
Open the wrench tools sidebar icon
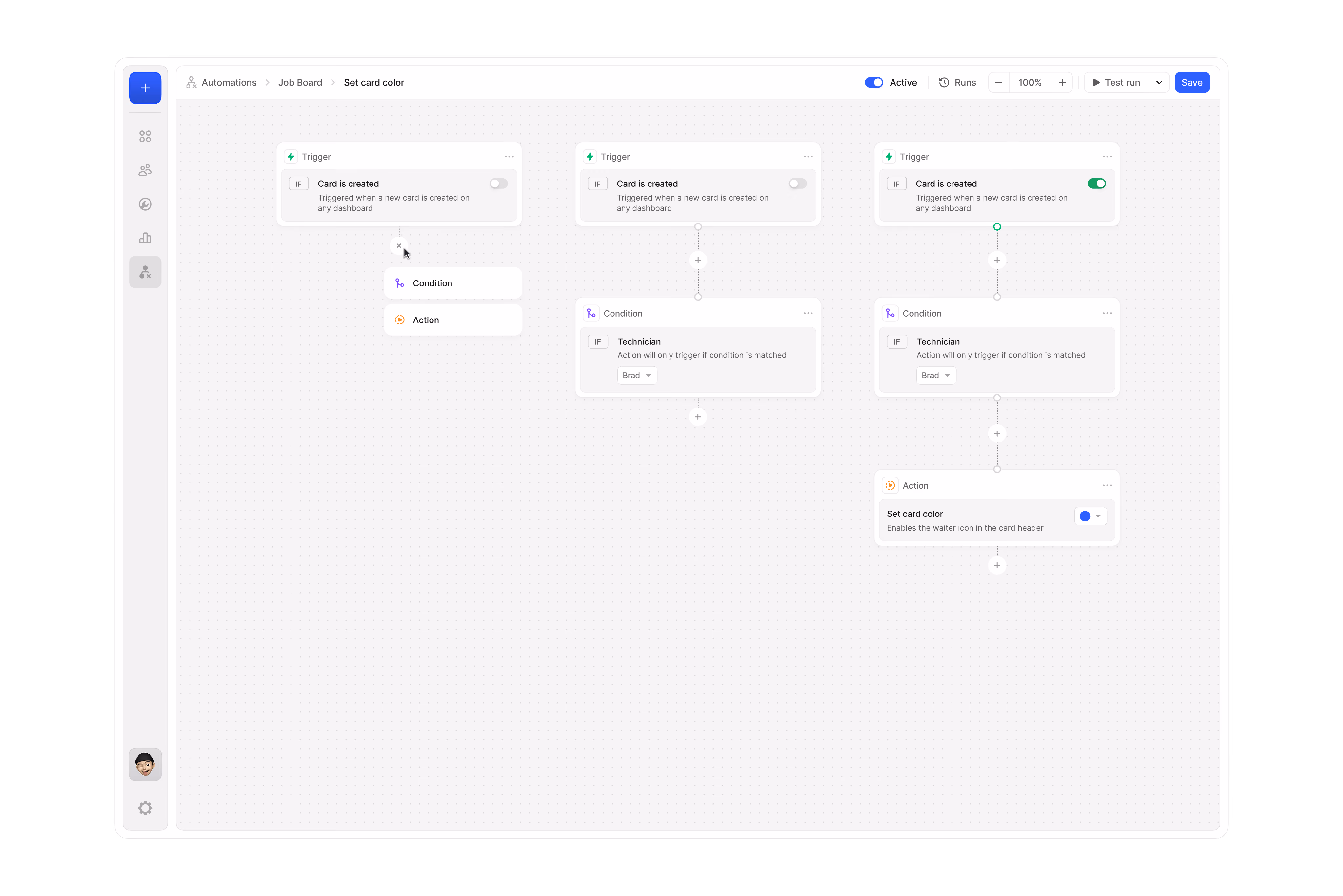click(x=145, y=205)
